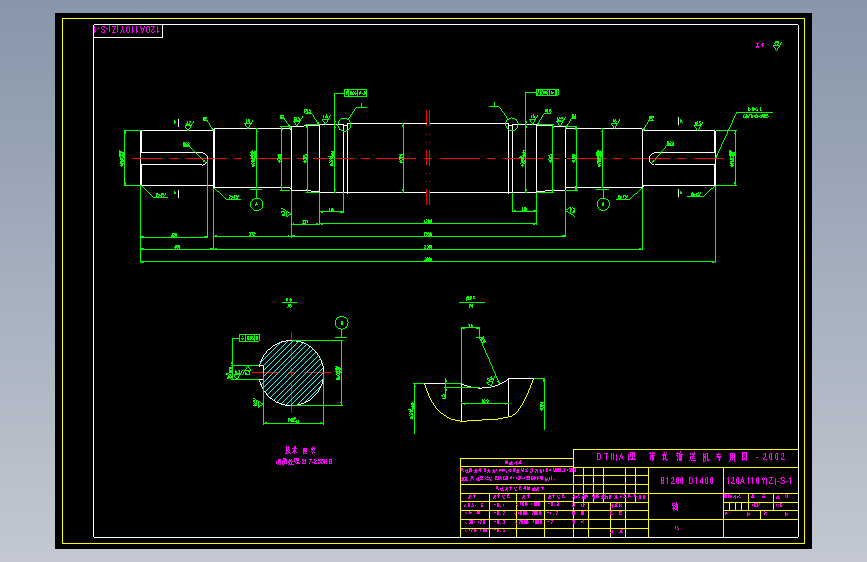Select the yellow curve in the detail view
867x562 pixels.
pyautogui.click(x=479, y=400)
